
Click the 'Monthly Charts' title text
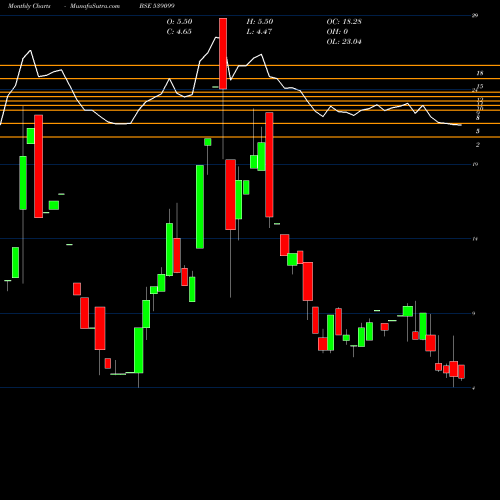(29, 6)
